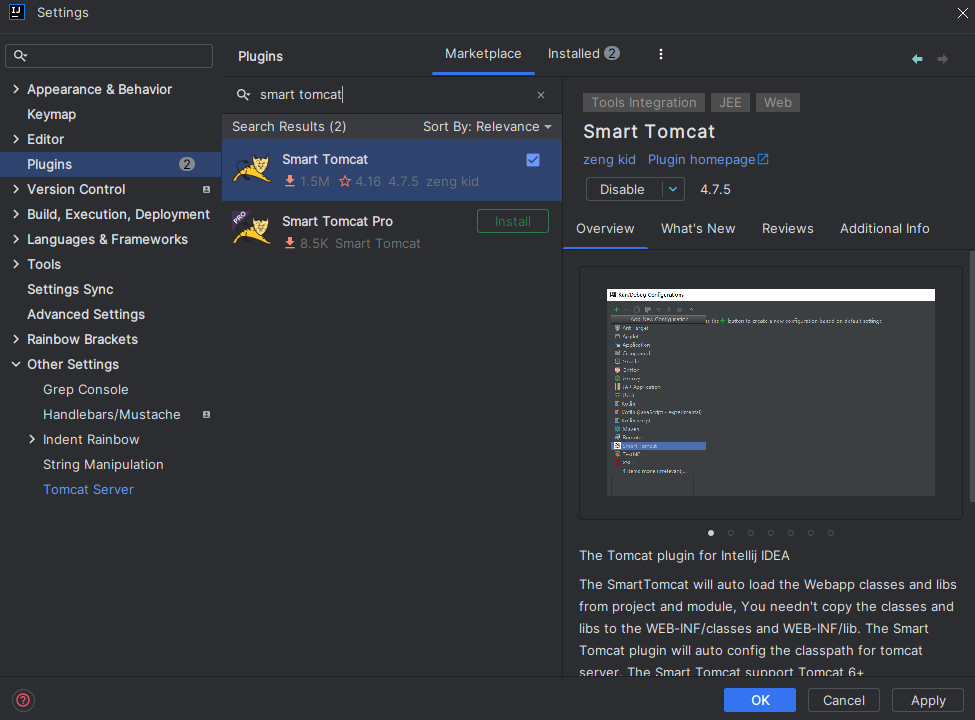Viewport: 975px width, 720px height.
Task: Open the Disable button dropdown arrow
Action: coord(673,190)
